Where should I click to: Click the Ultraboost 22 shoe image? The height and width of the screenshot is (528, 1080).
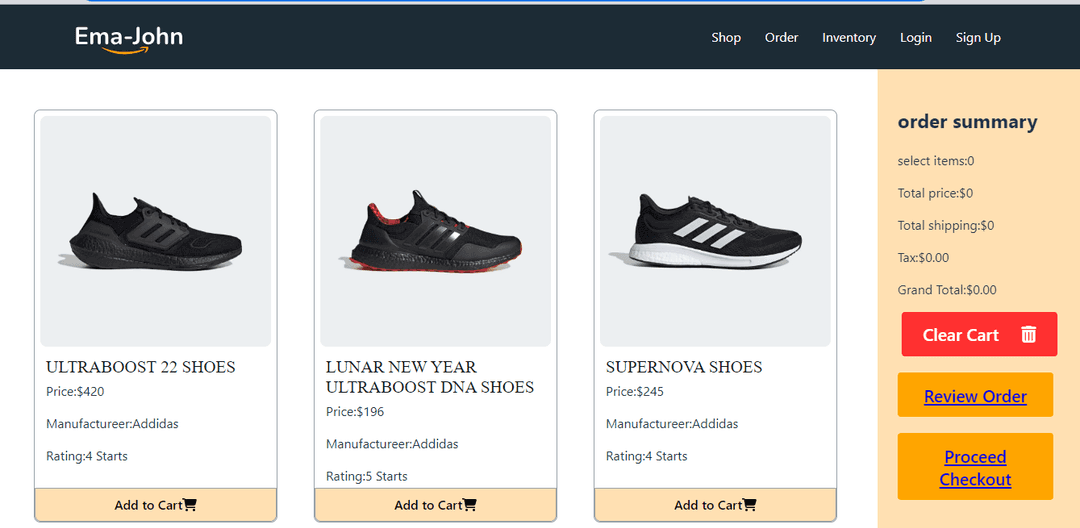click(156, 231)
